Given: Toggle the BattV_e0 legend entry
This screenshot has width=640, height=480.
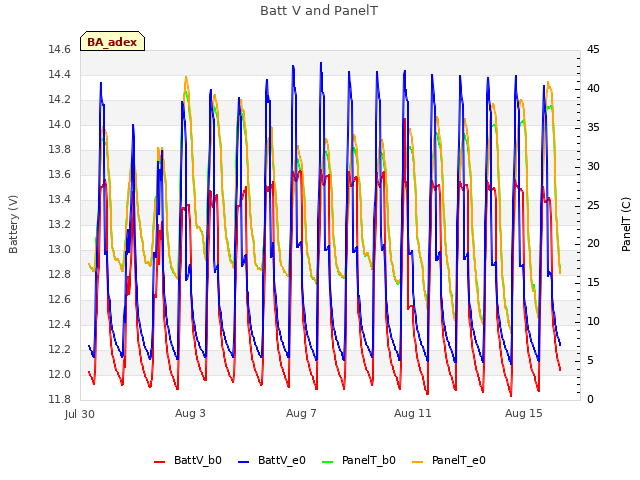Looking at the screenshot, I should pyautogui.click(x=272, y=460).
